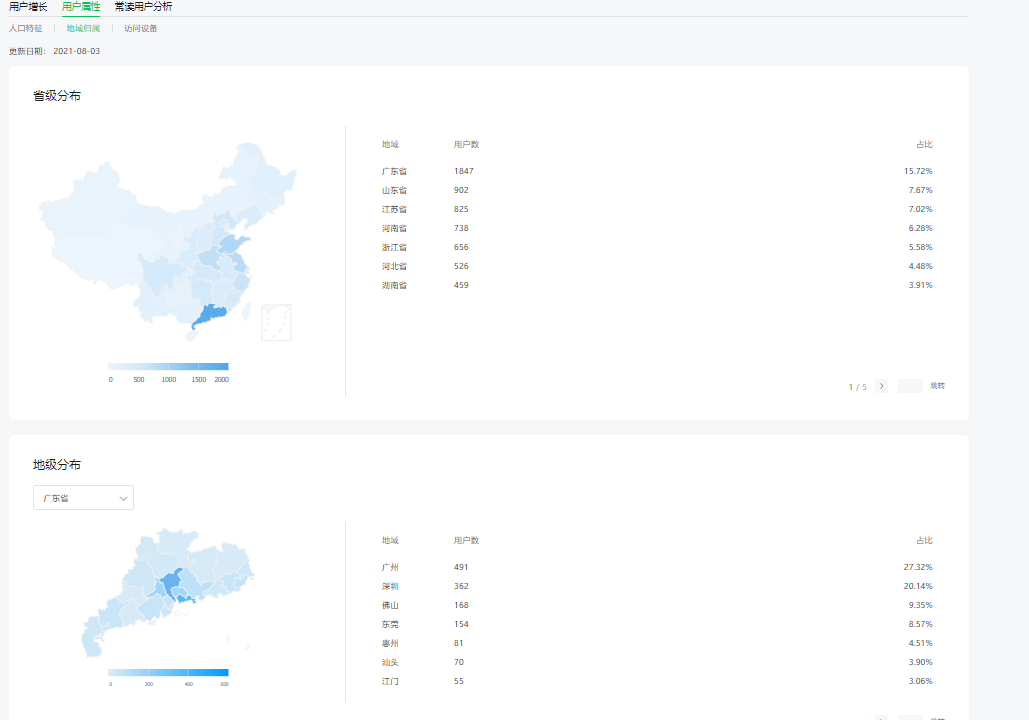Click the 占比 header in province table
The width and height of the screenshot is (1029, 720).
coord(924,144)
